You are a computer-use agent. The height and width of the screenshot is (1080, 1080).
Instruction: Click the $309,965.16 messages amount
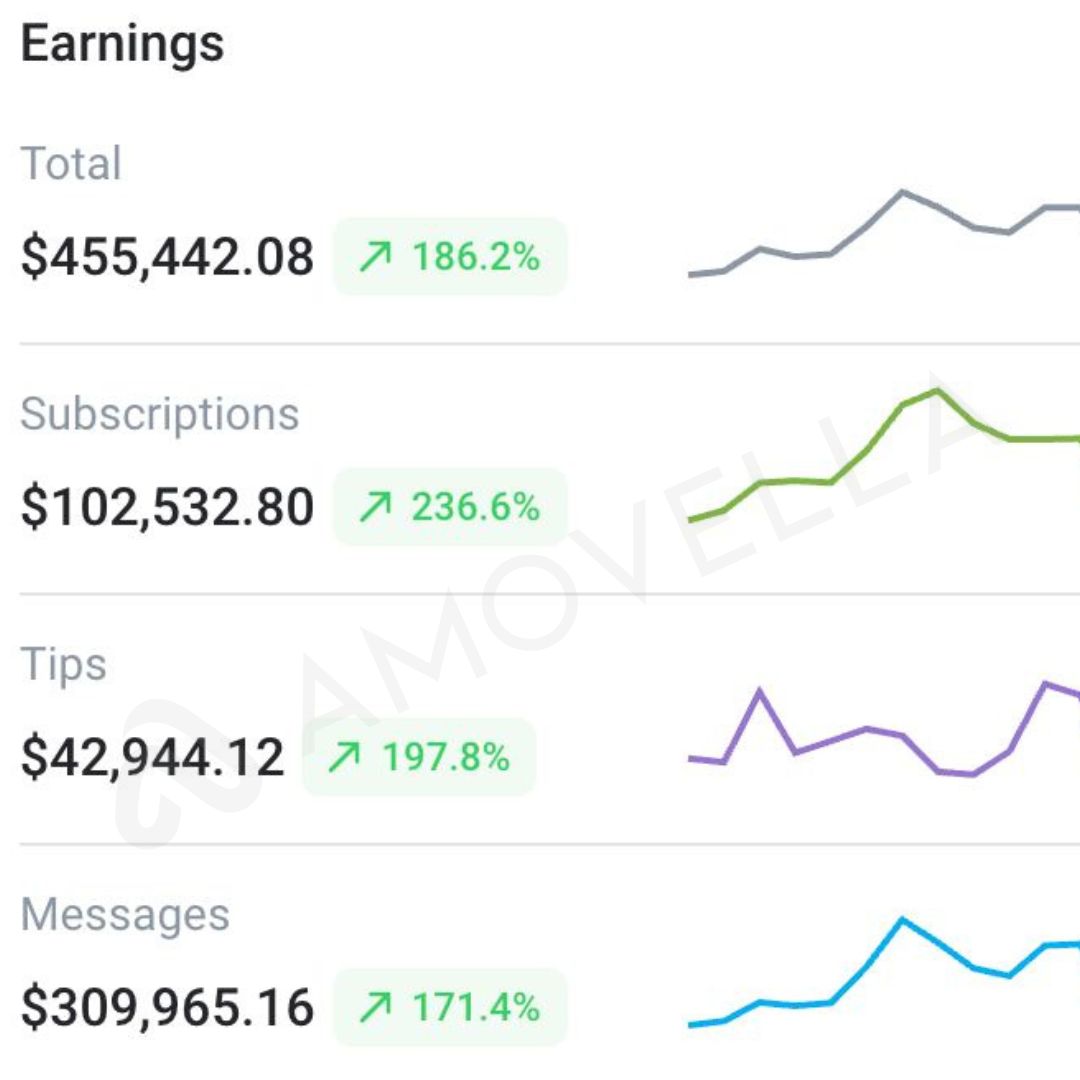tap(167, 1008)
